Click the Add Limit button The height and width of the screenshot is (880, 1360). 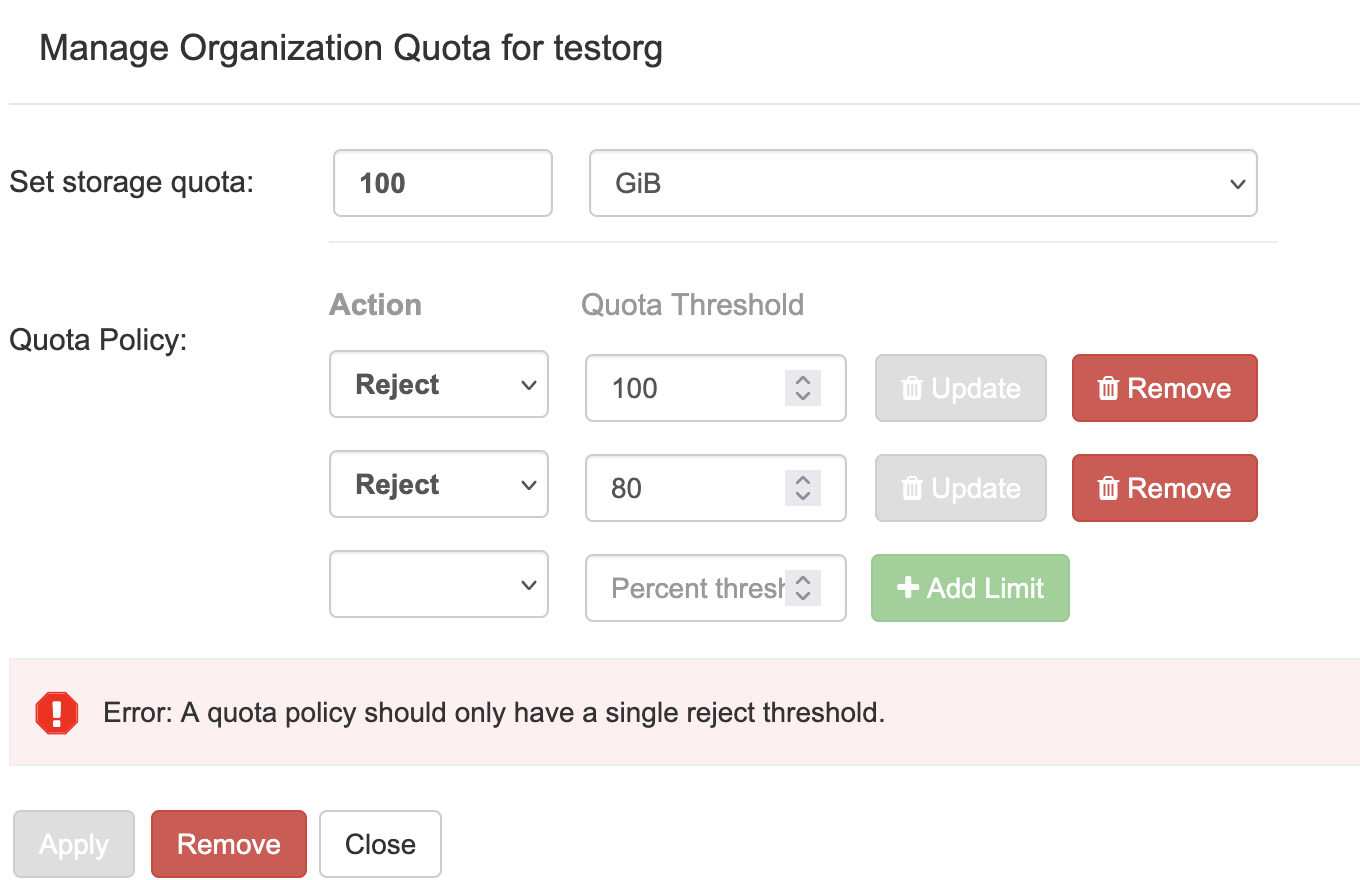click(x=970, y=588)
